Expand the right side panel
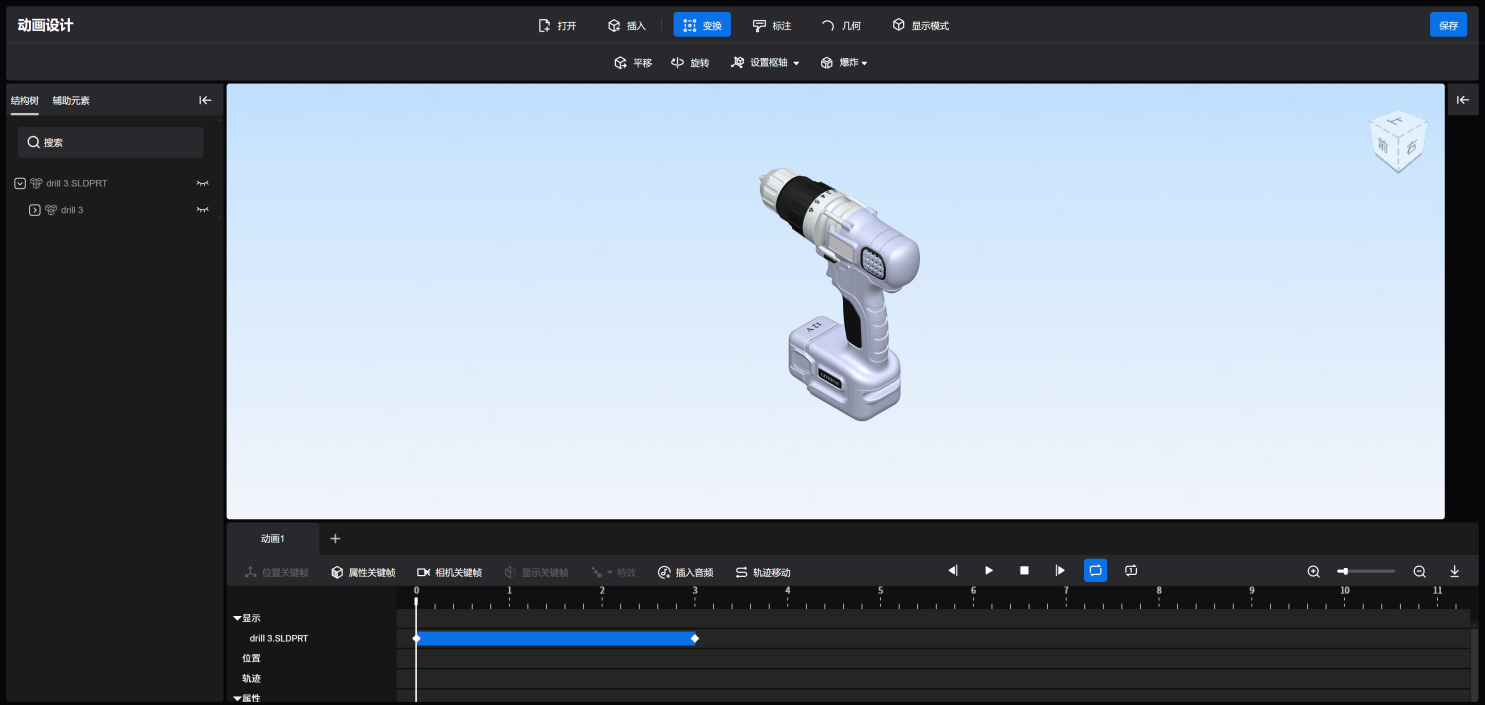The height and width of the screenshot is (705, 1485). (1463, 100)
